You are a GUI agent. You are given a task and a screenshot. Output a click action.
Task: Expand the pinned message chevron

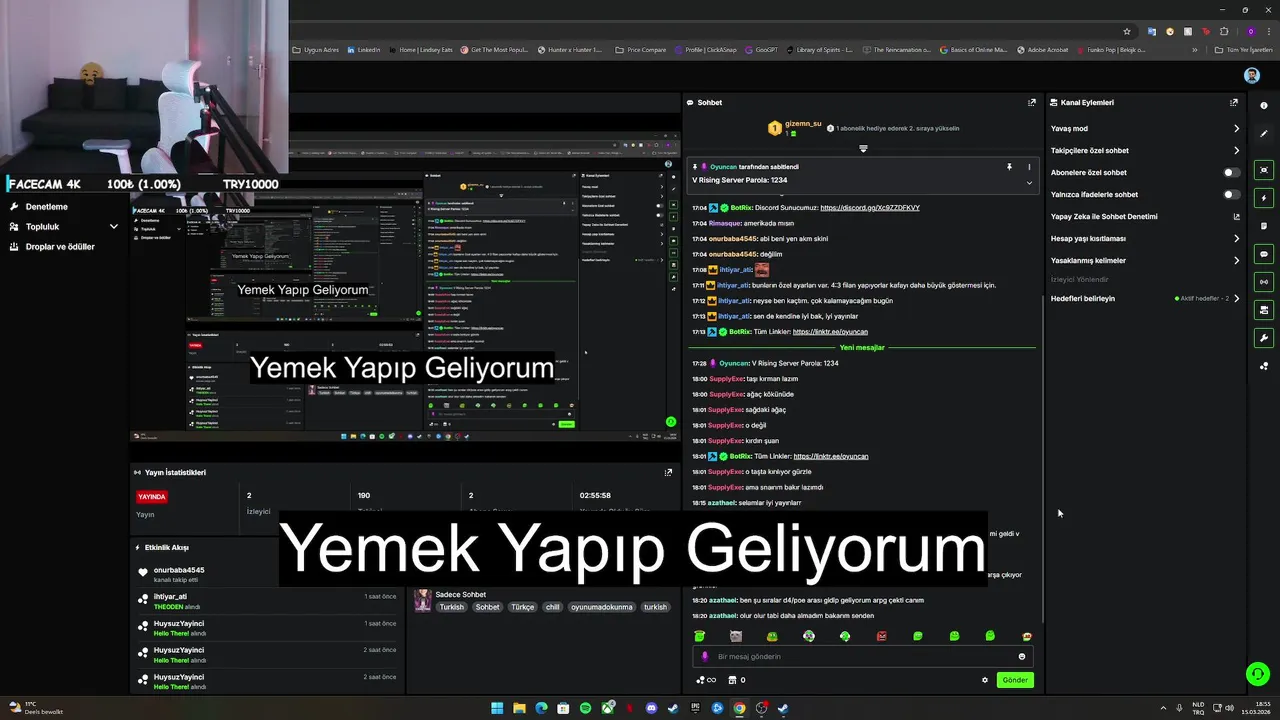pyautogui.click(x=1029, y=183)
